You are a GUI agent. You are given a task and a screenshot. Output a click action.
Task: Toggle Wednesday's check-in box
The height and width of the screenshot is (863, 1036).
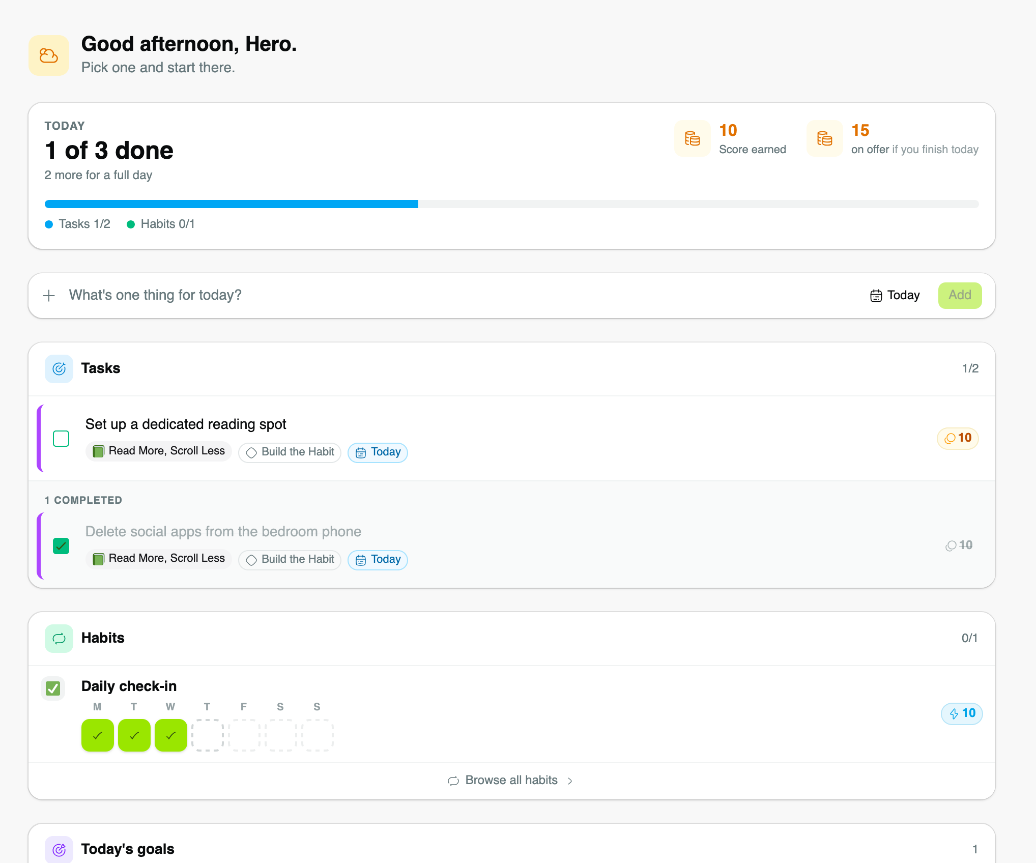point(171,735)
